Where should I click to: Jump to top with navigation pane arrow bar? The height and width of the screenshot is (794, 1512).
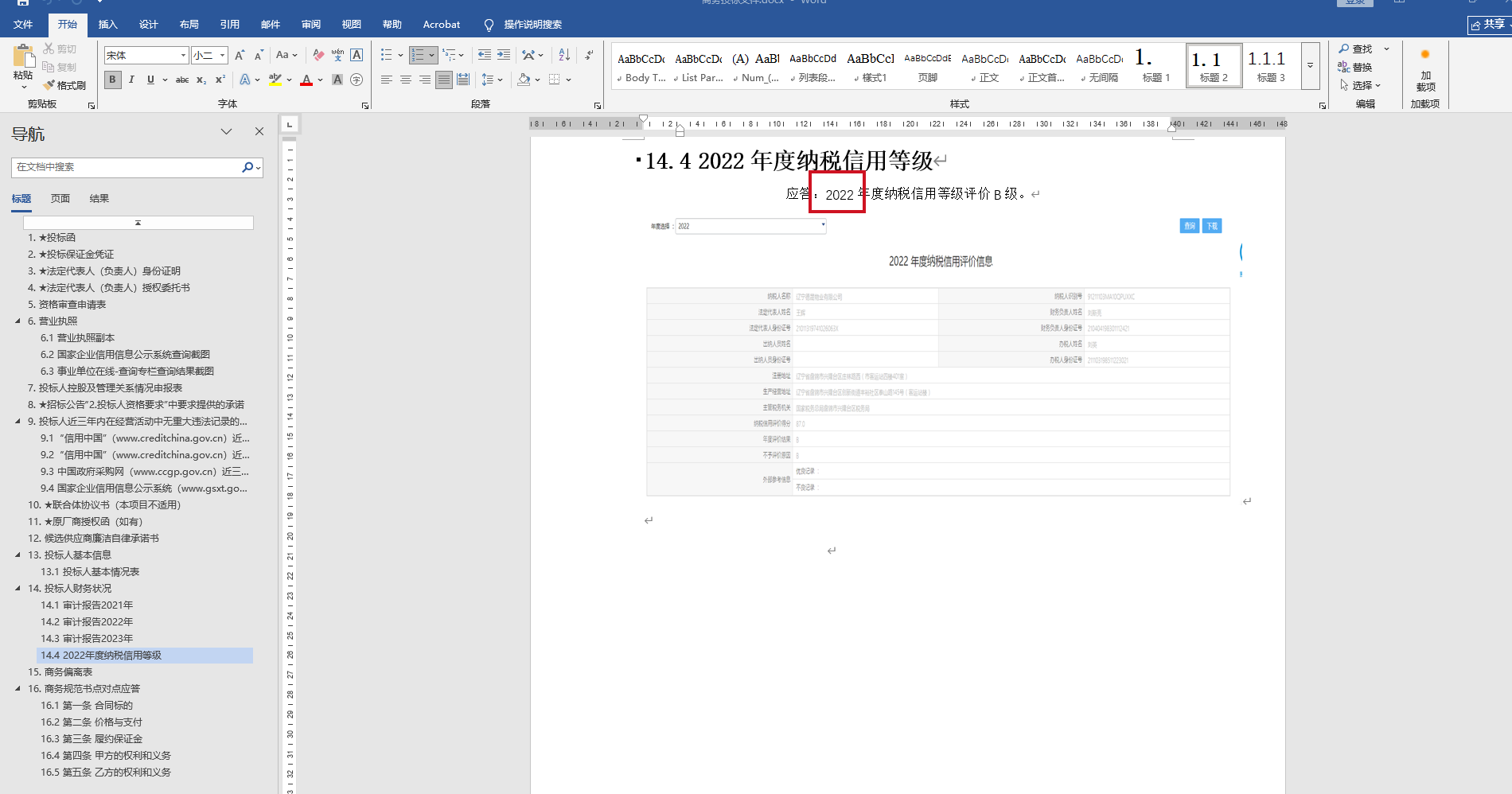point(138,223)
